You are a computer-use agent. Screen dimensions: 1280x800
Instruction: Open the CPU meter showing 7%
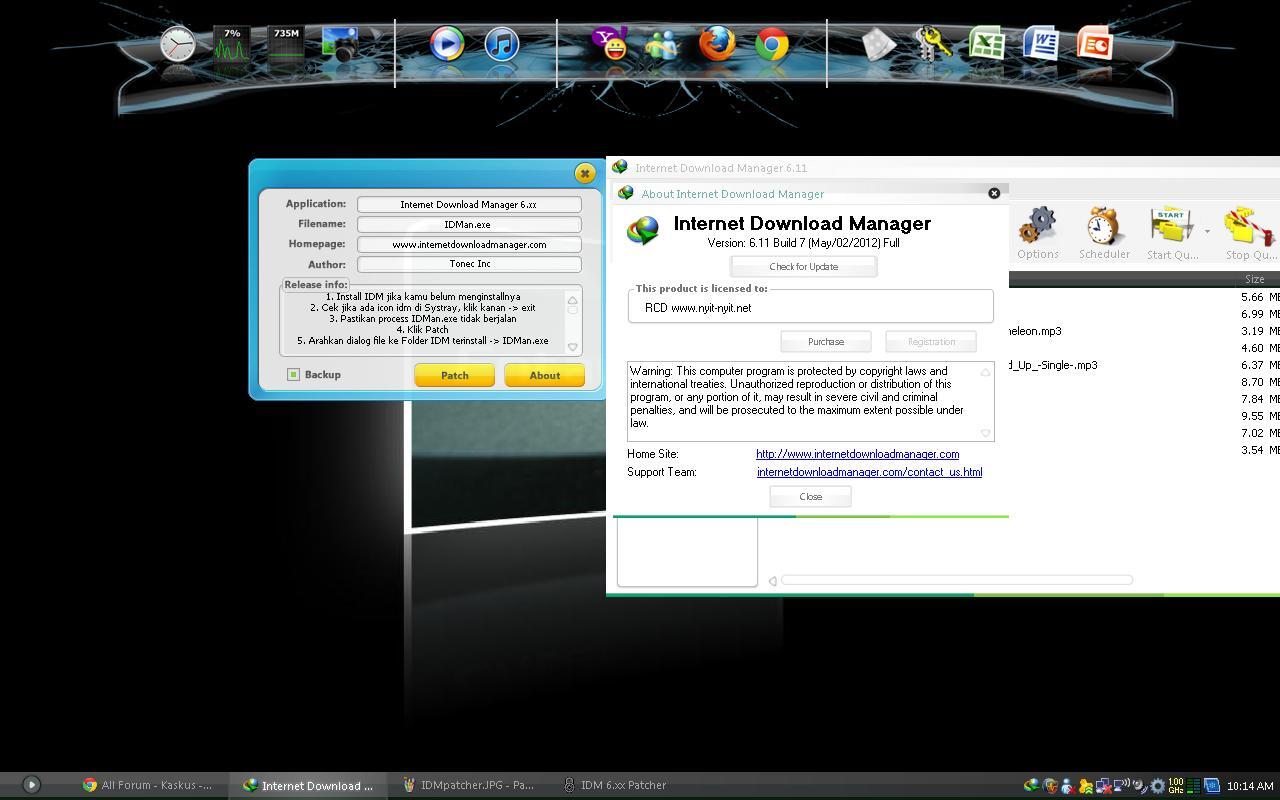pyautogui.click(x=232, y=45)
